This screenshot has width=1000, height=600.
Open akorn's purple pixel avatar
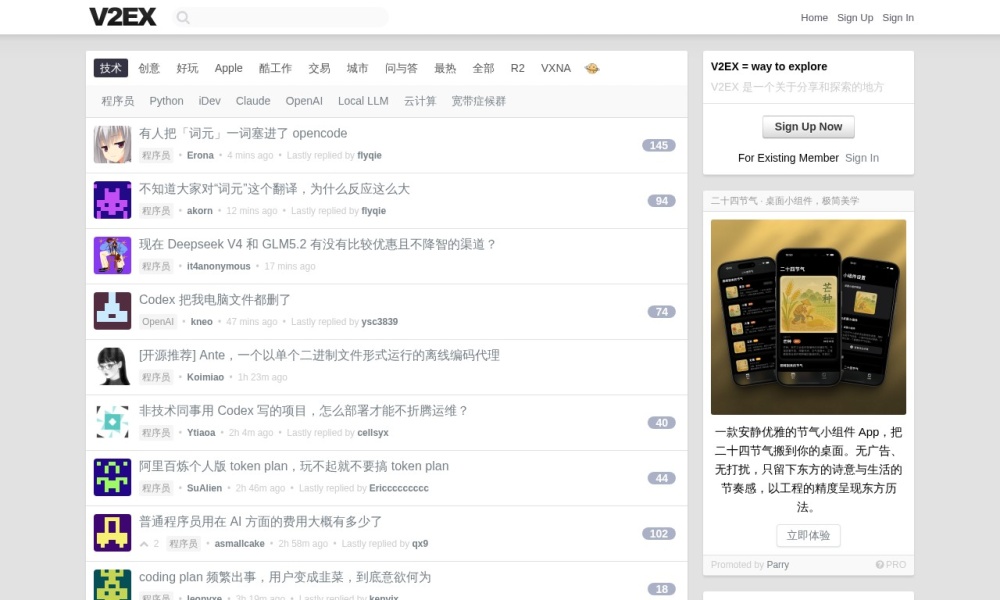coord(112,200)
